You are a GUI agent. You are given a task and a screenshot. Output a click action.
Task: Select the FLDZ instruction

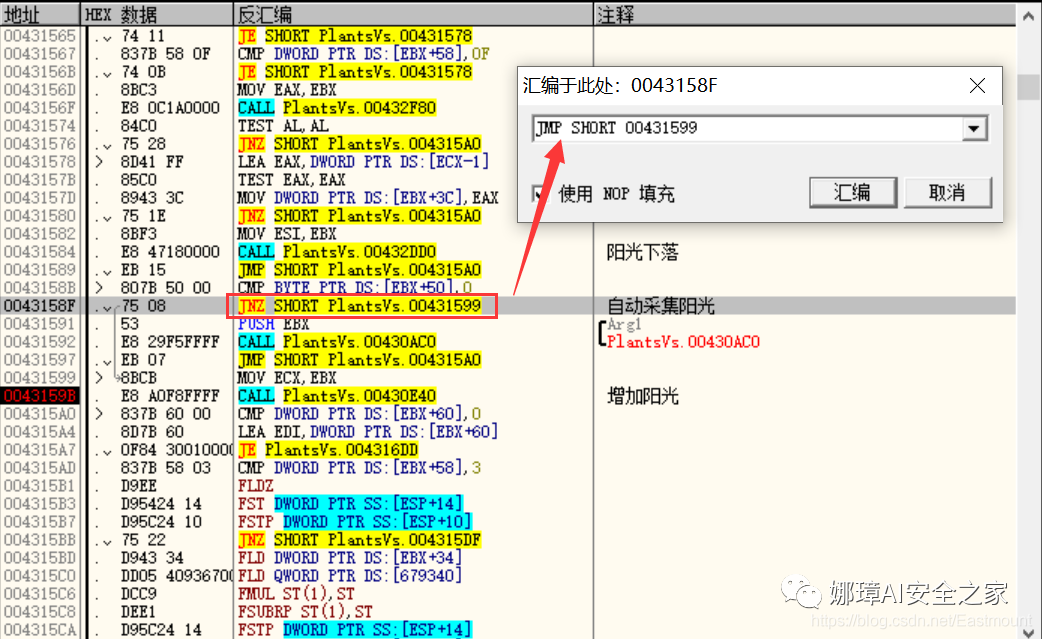coord(256,486)
